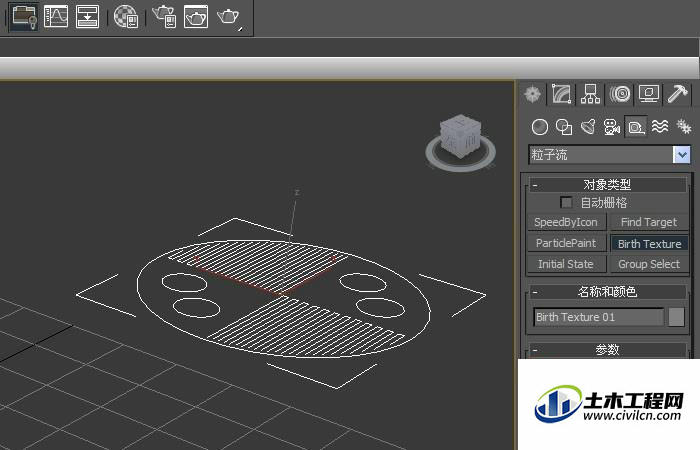Click the Initial State button
The height and width of the screenshot is (450, 700).
click(x=566, y=264)
